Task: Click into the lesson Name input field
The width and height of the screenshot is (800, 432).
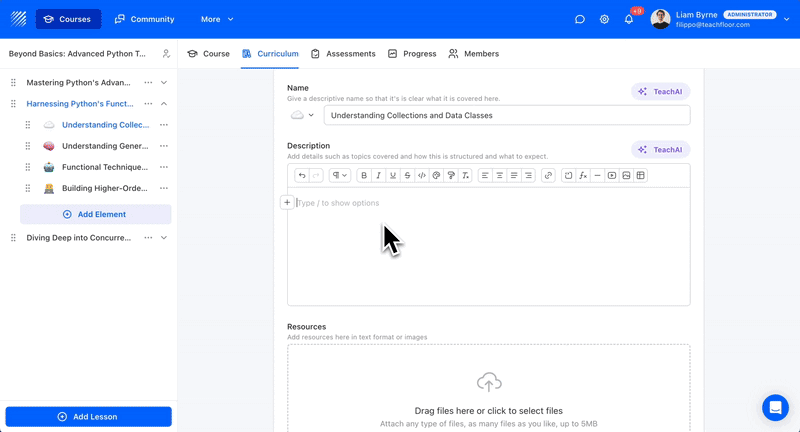Action: click(506, 115)
